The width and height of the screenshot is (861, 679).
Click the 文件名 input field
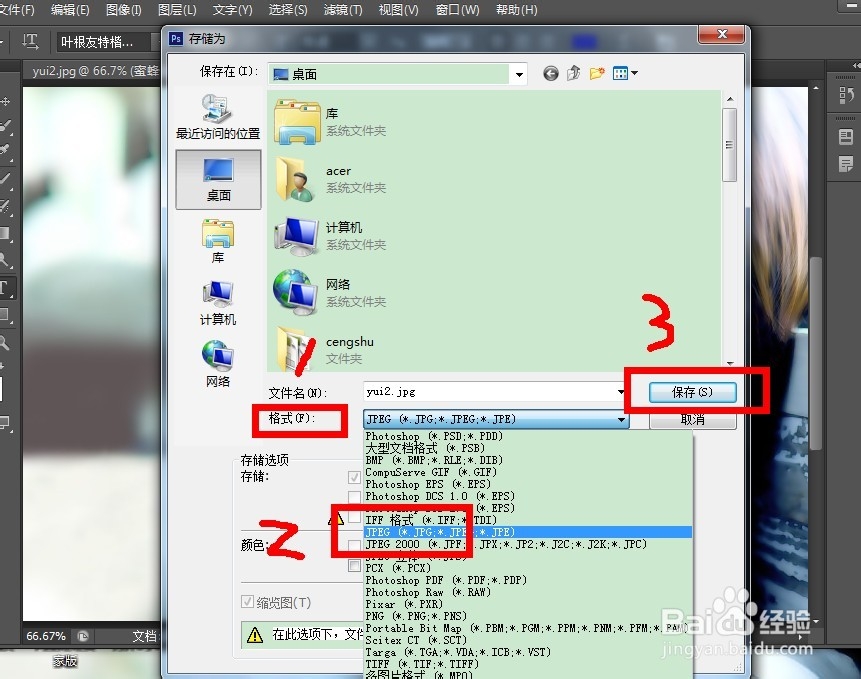pos(489,391)
